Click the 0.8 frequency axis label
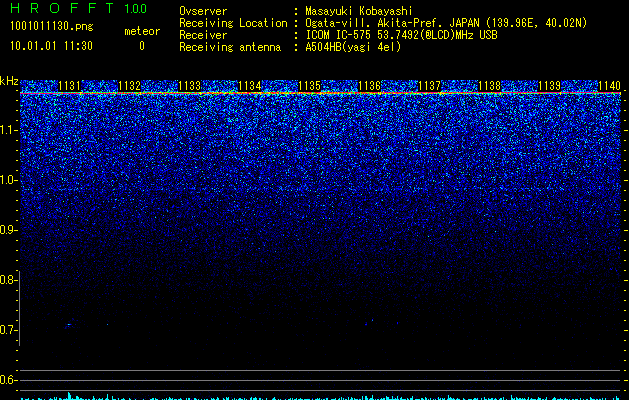The height and width of the screenshot is (400, 629). pyautogui.click(x=8, y=280)
